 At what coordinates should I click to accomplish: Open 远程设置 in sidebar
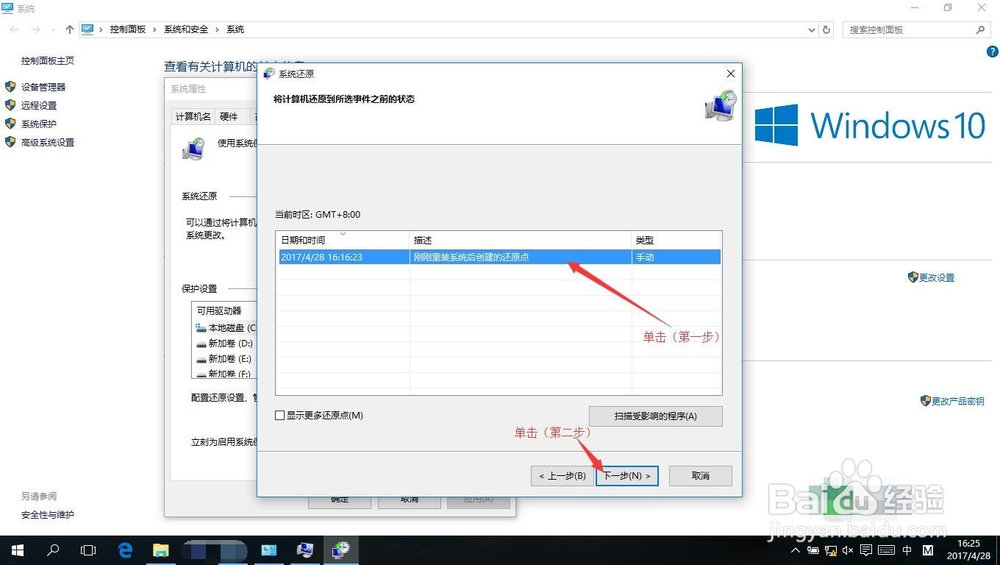pos(38,105)
